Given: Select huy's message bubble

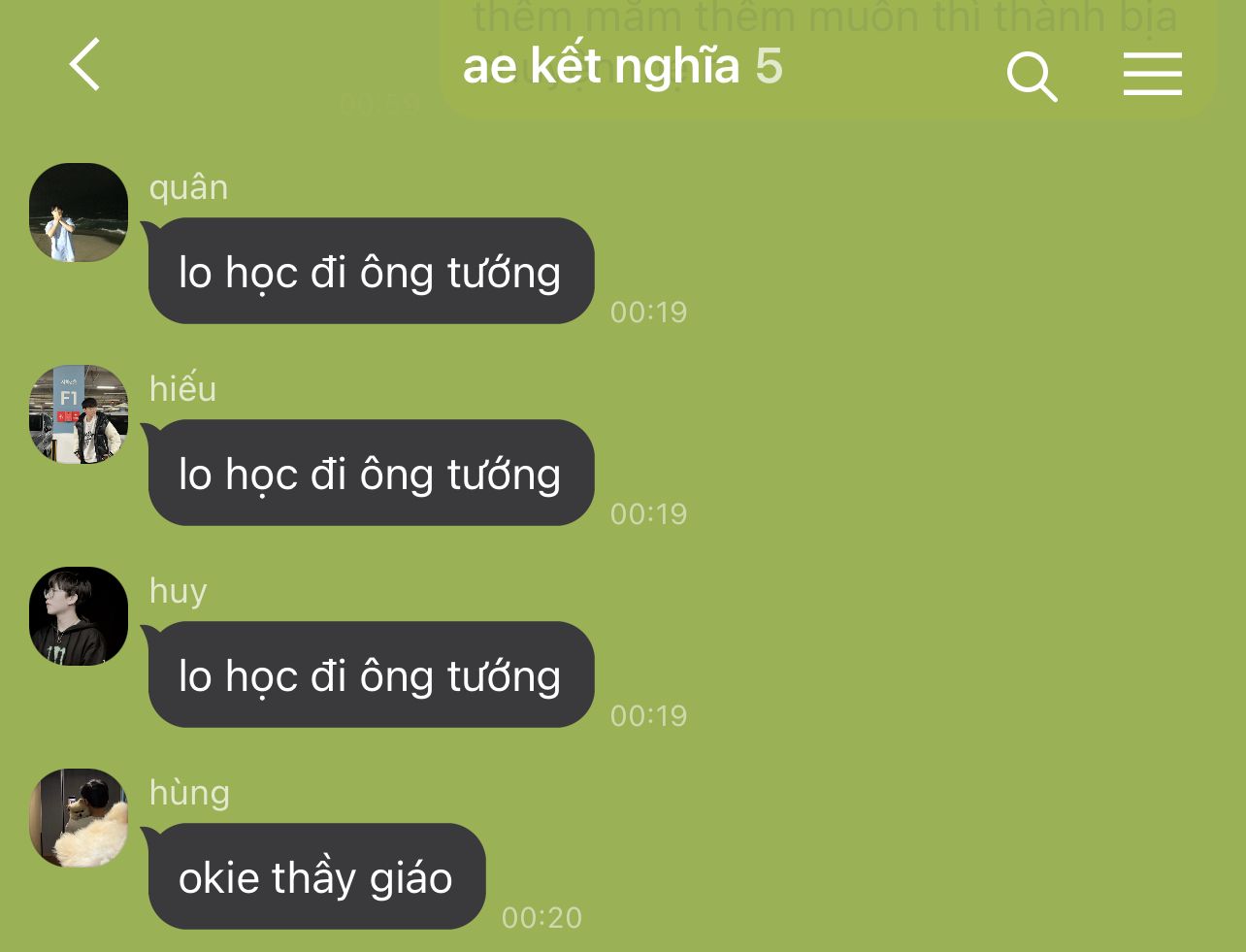Looking at the screenshot, I should 371,674.
